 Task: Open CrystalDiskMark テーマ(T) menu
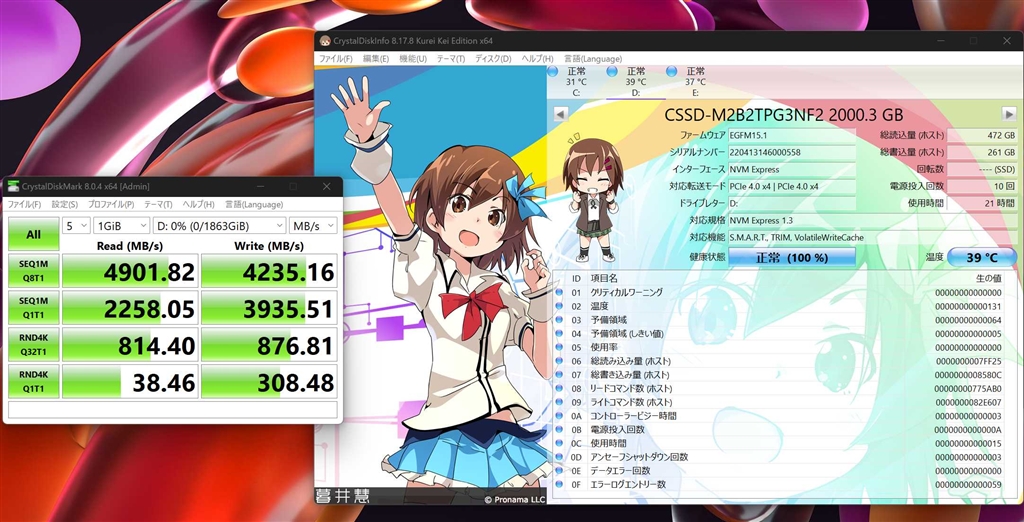158,204
